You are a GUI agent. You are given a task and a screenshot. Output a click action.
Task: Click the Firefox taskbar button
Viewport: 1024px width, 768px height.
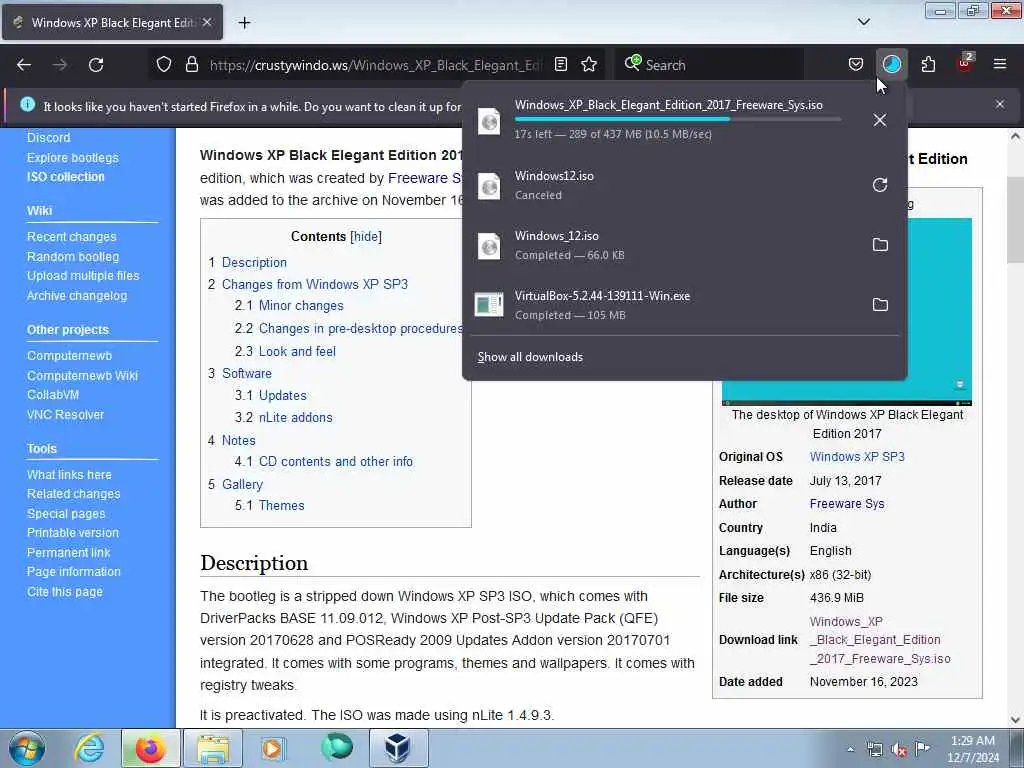click(x=150, y=748)
